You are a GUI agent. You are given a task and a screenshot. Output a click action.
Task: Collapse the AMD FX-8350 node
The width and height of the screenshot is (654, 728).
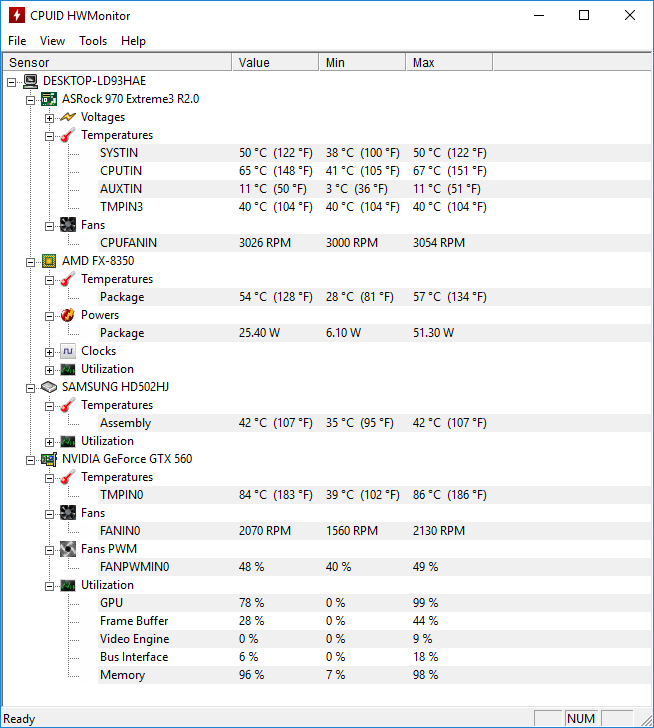pyautogui.click(x=30, y=262)
